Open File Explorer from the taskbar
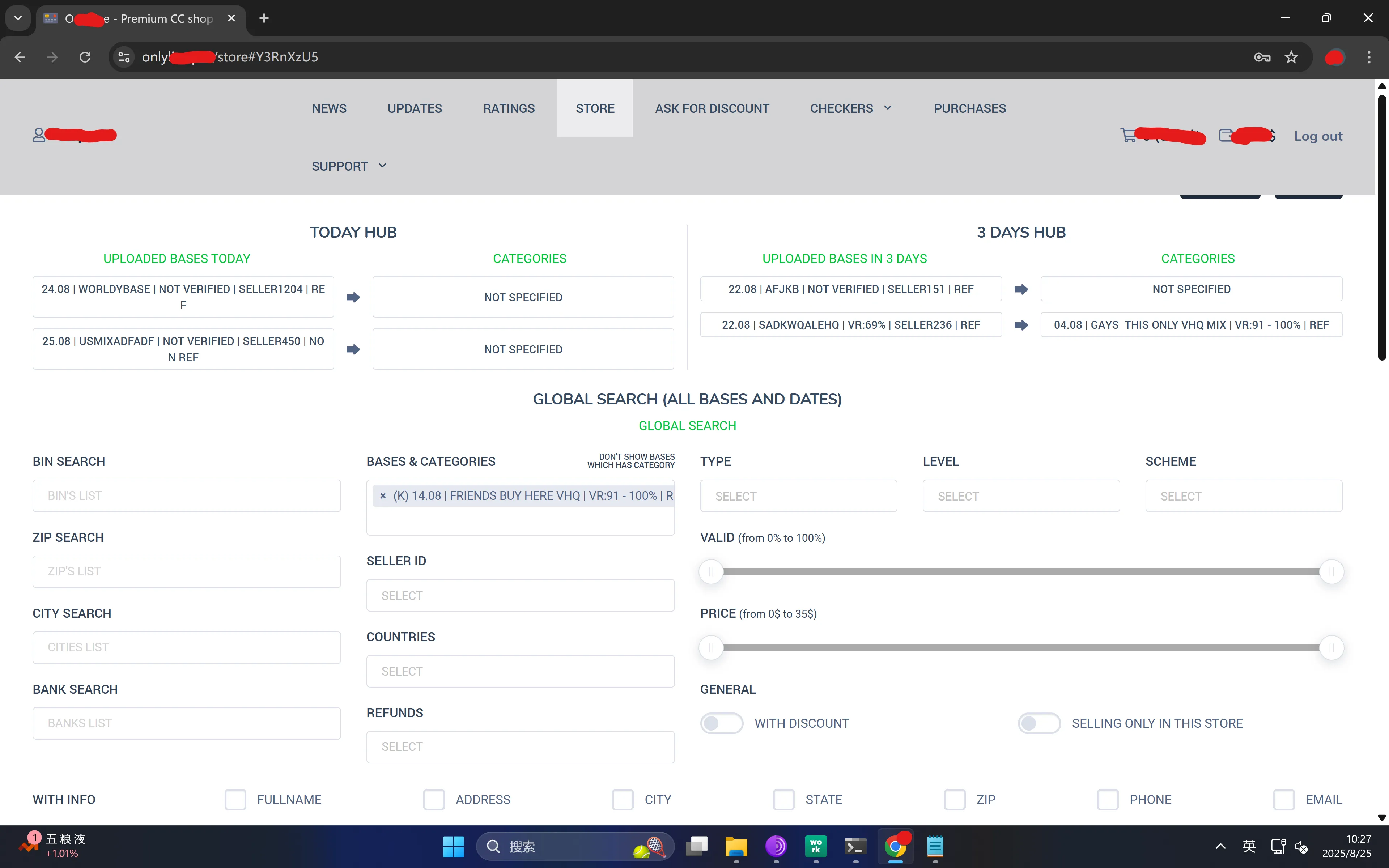Viewport: 1389px width, 868px height. pos(736,846)
